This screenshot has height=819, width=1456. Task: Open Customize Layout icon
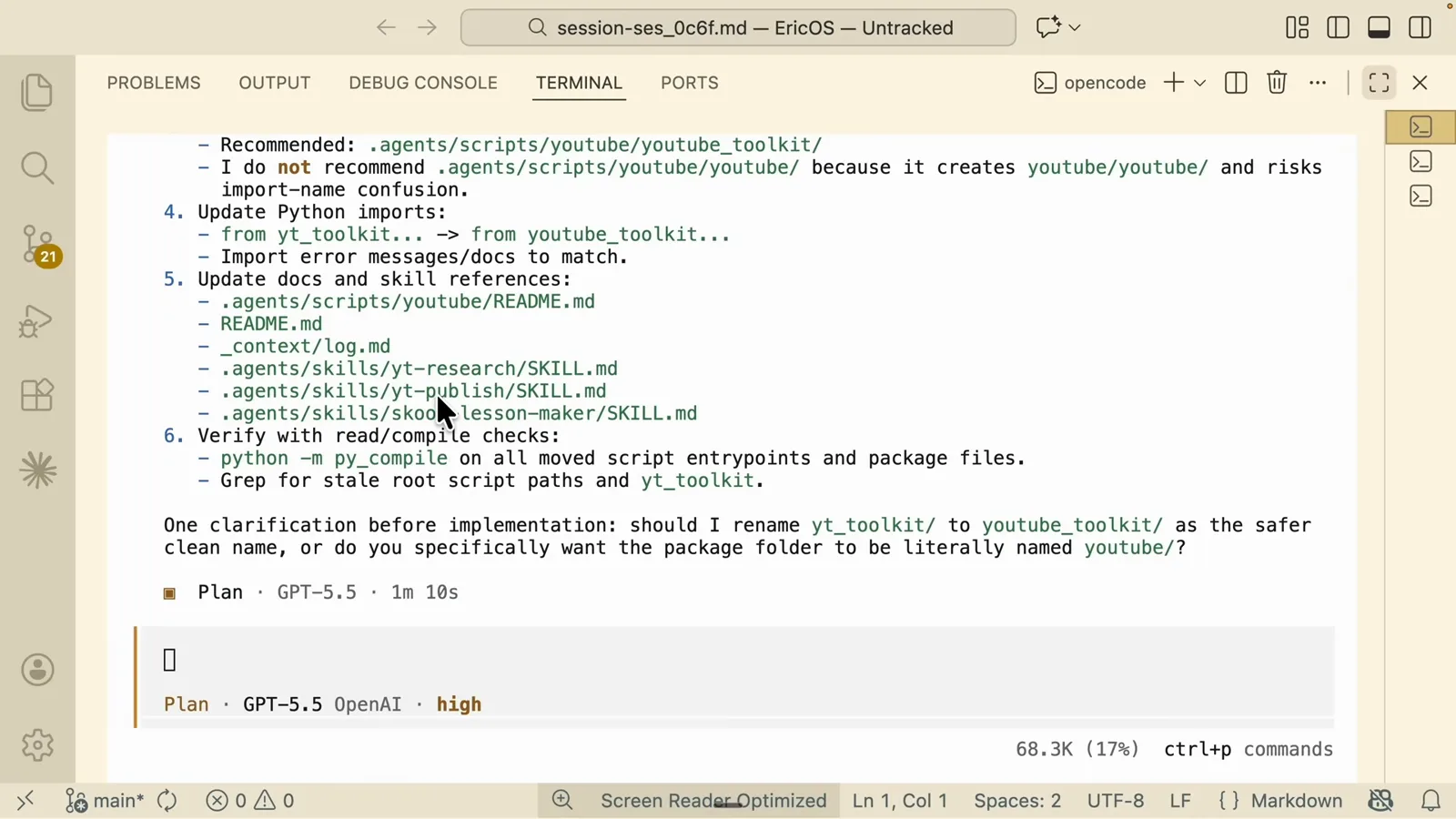tap(1297, 27)
